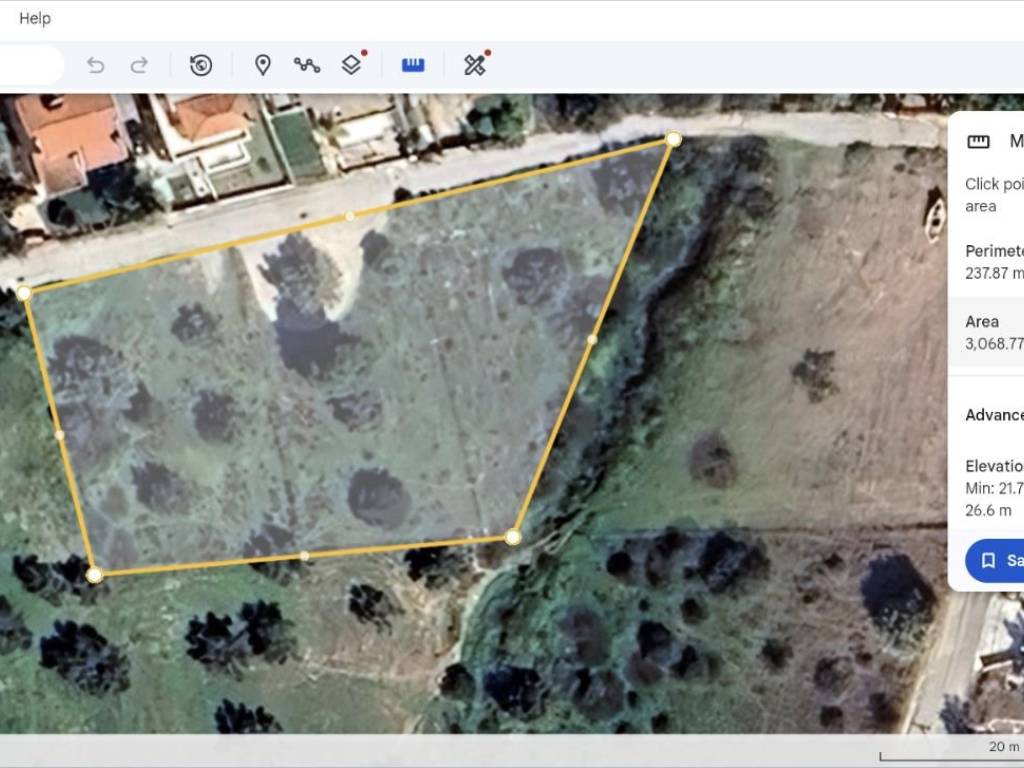
Task: Click the ruler icon in the measure panel header
Action: 979,142
